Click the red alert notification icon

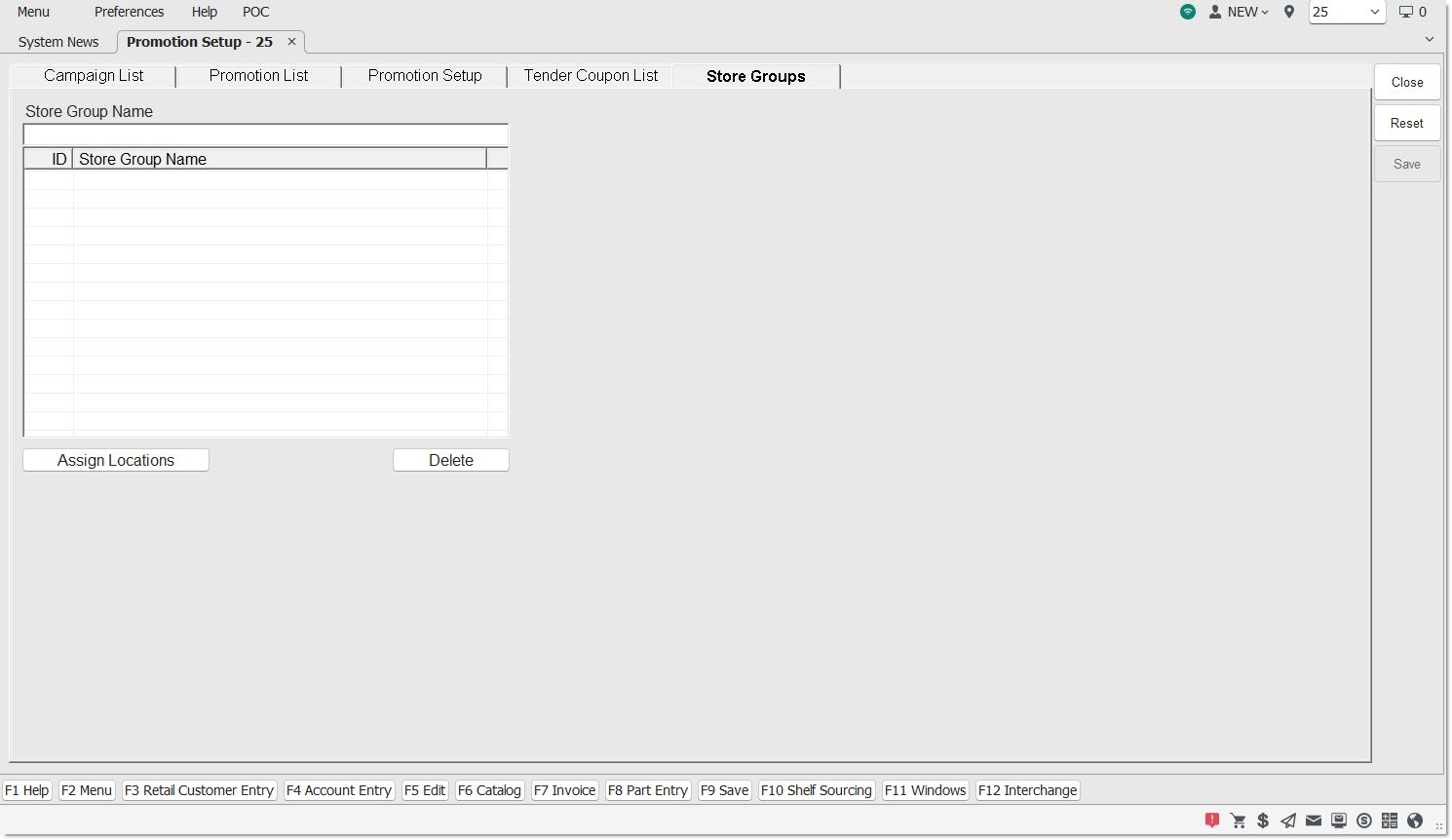pos(1212,821)
